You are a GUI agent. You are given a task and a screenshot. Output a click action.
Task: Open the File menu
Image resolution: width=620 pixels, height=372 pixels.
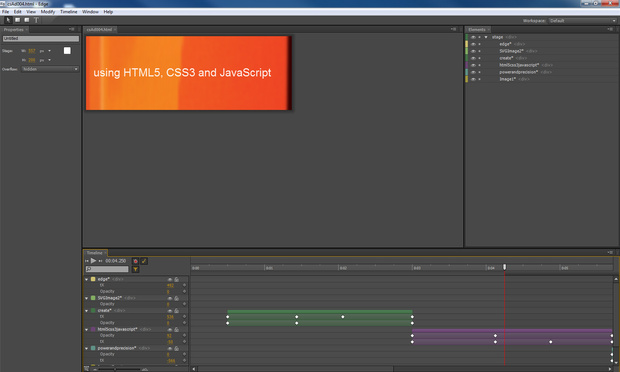(6, 12)
